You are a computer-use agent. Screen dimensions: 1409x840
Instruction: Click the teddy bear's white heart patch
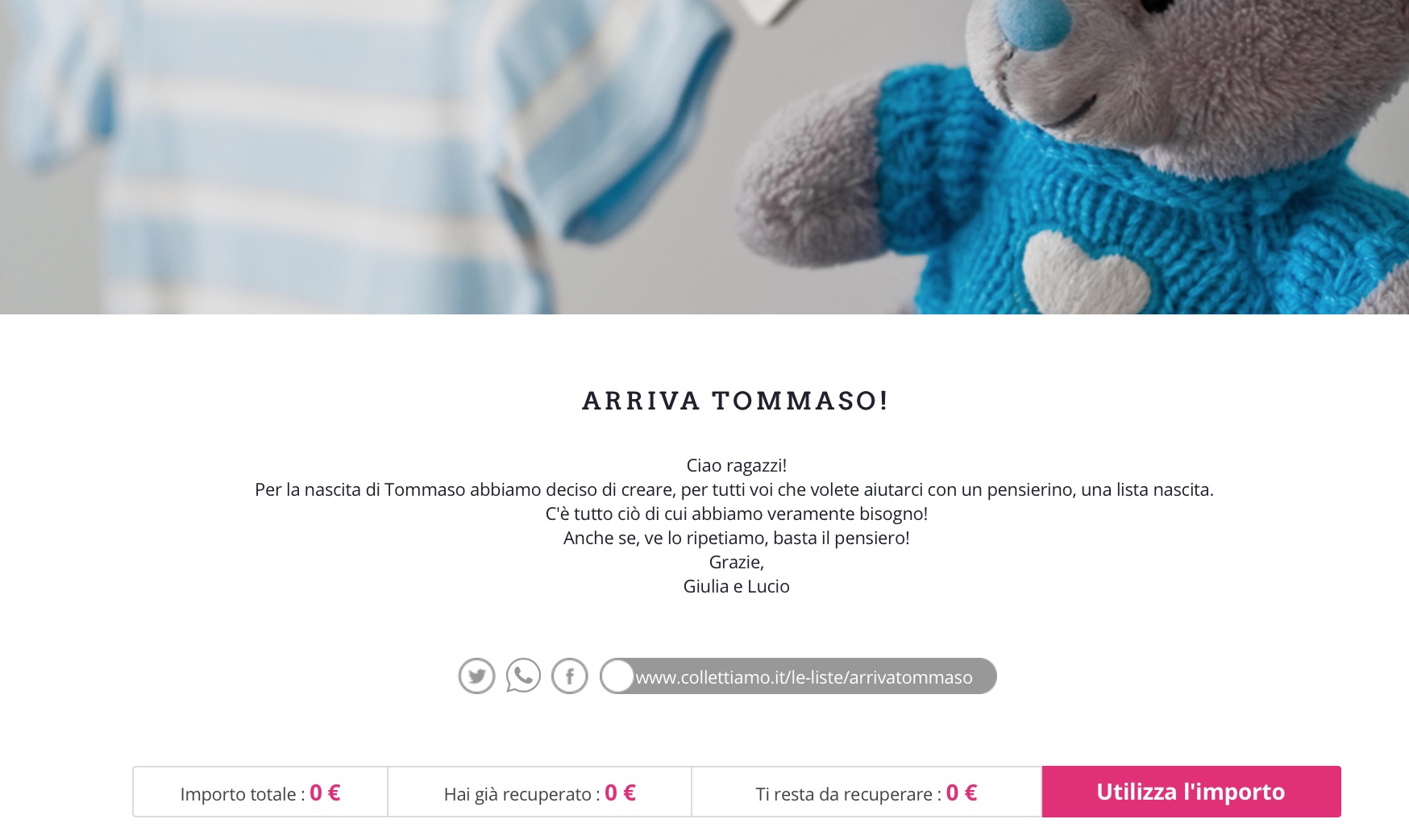(1086, 273)
